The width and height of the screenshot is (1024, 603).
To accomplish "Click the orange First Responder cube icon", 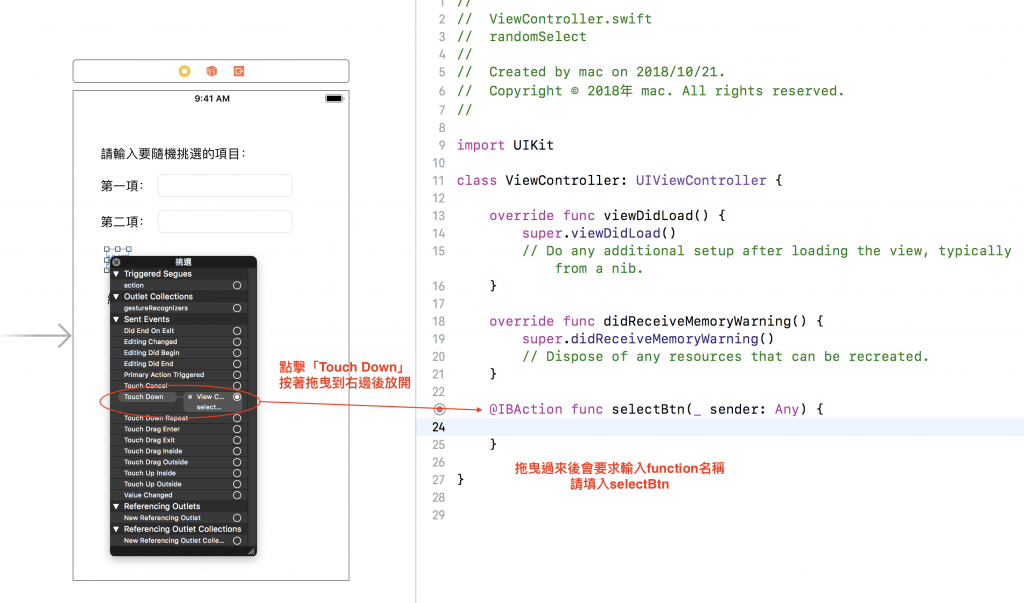I will pyautogui.click(x=212, y=71).
